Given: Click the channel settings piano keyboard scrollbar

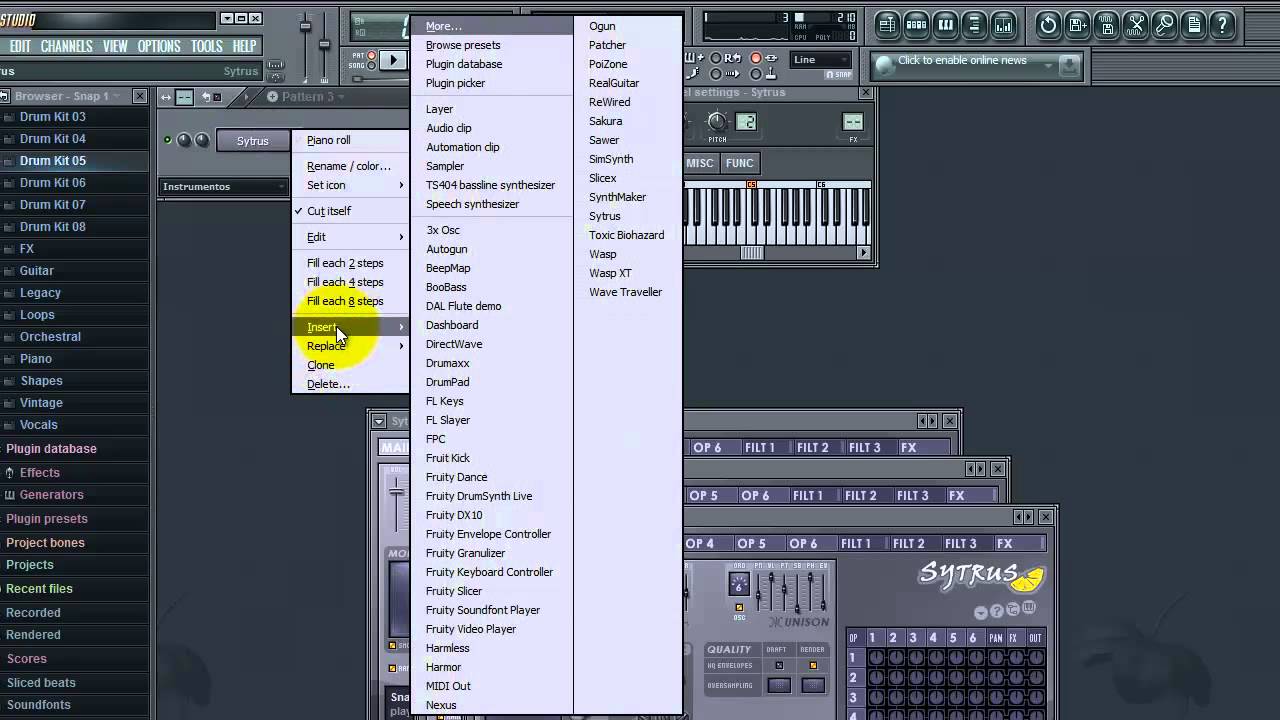Looking at the screenshot, I should pos(752,253).
